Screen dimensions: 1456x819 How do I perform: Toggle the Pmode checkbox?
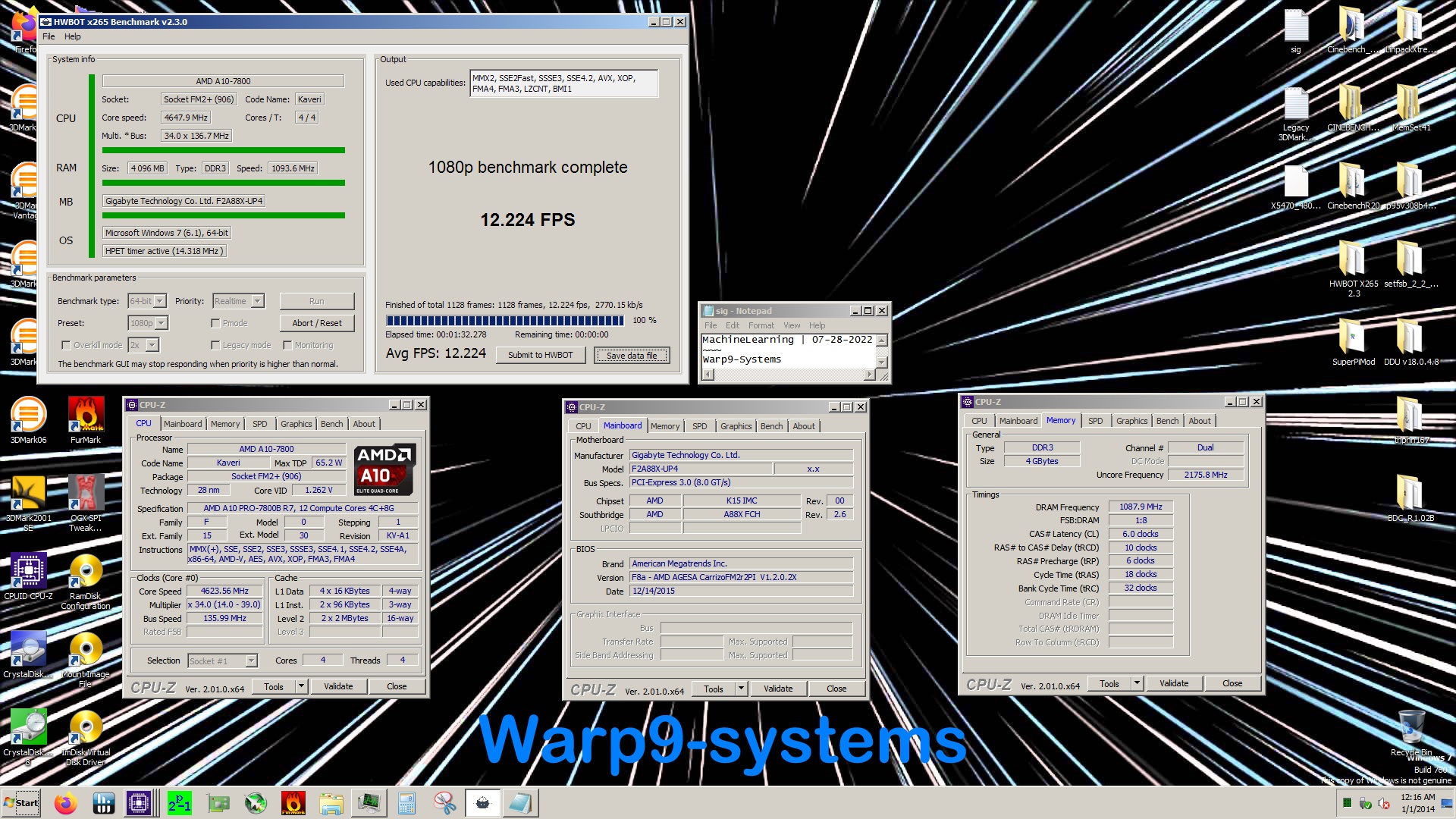coord(215,323)
